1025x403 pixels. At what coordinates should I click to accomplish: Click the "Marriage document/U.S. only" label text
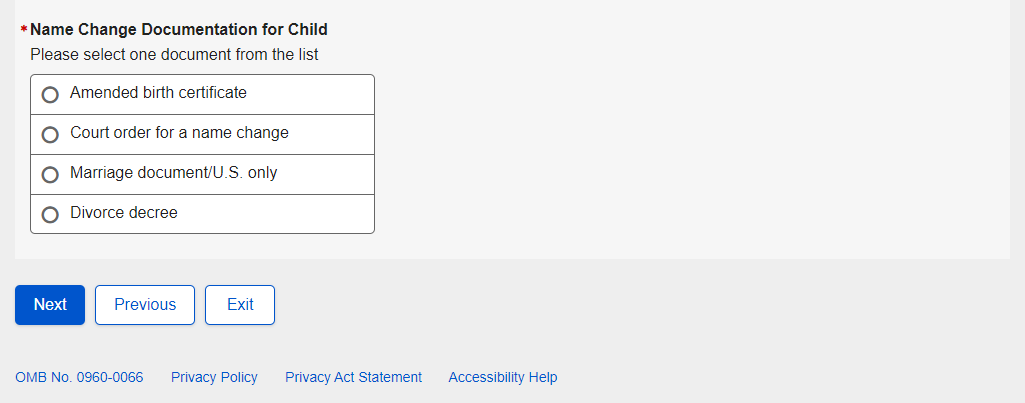point(173,173)
